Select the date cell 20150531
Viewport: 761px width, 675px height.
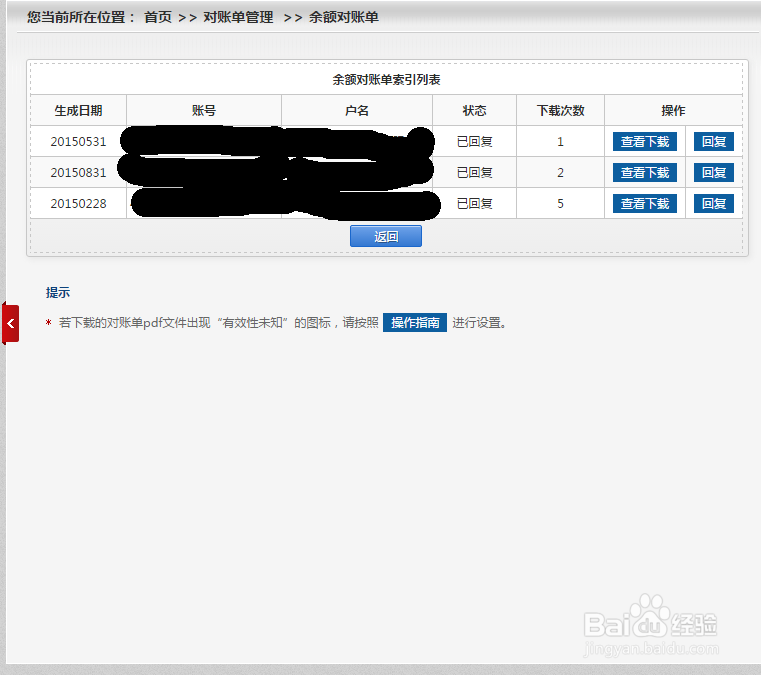pyautogui.click(x=78, y=142)
